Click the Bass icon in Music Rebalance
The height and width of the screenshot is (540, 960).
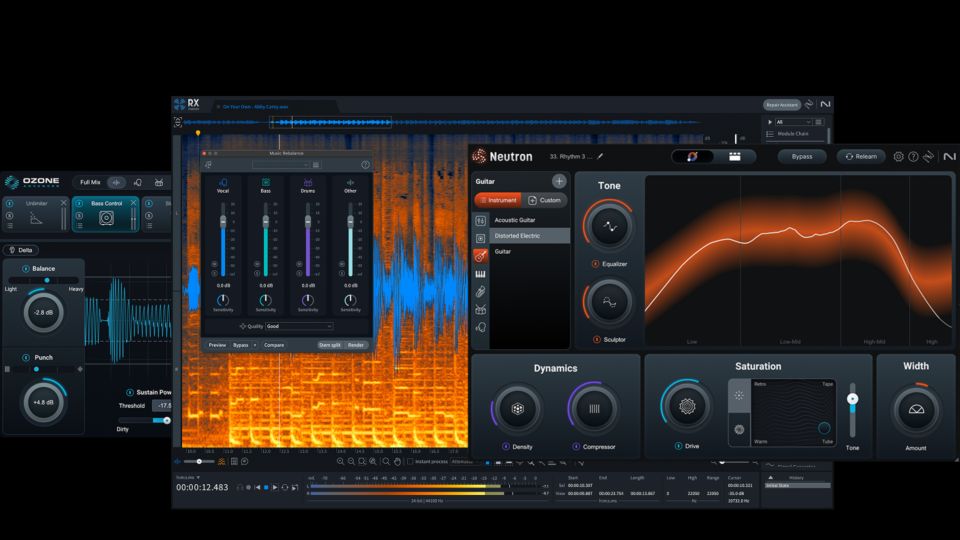click(266, 182)
